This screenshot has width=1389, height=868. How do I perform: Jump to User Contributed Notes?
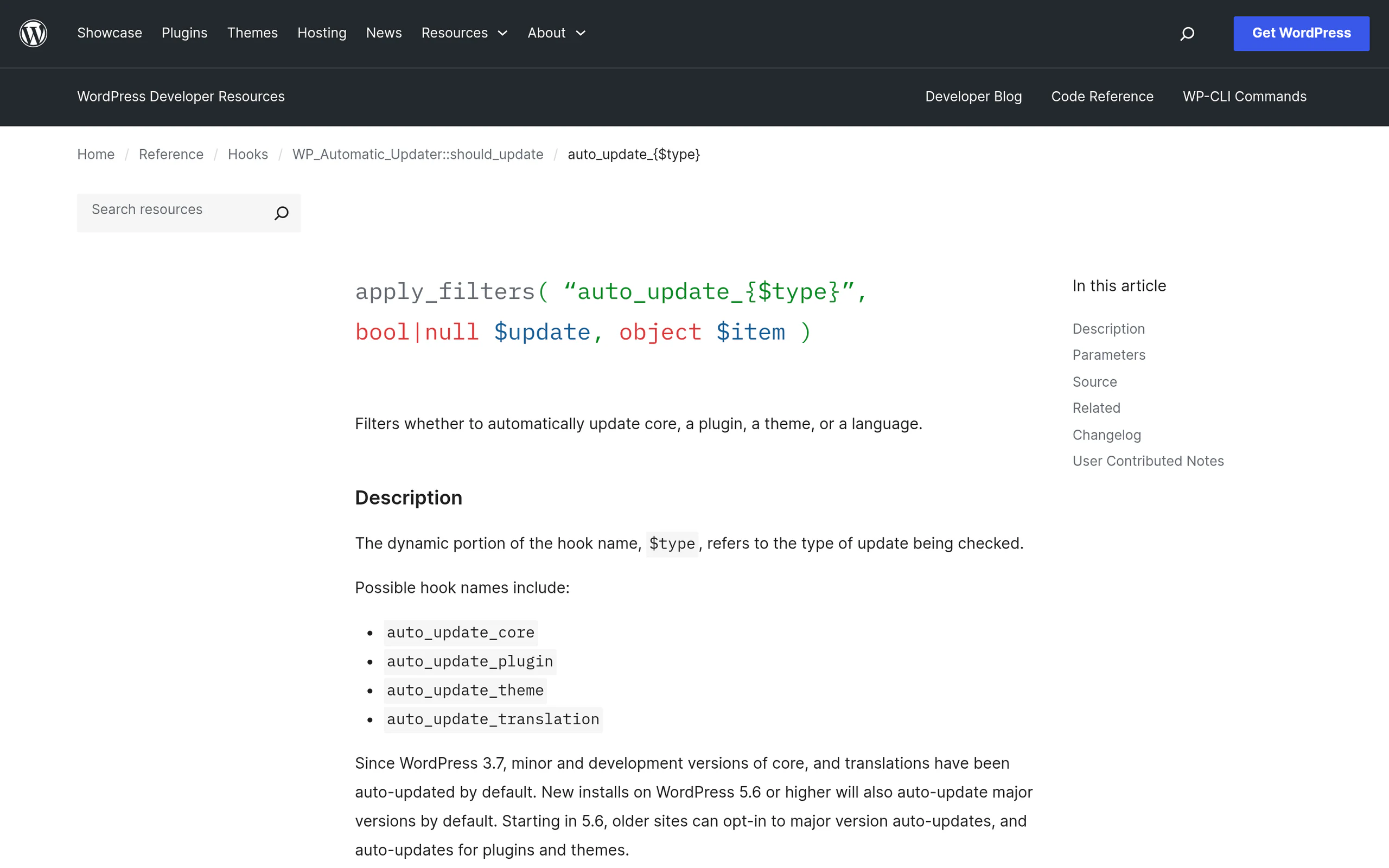[x=1148, y=461]
